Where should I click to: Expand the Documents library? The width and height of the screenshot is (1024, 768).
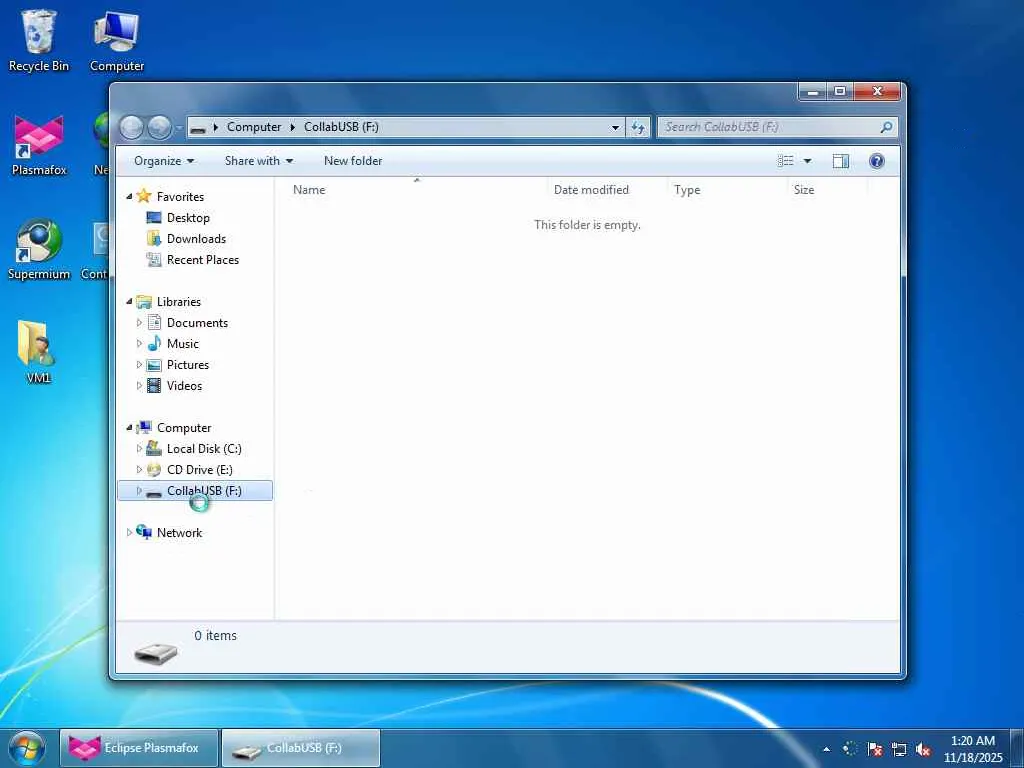[x=139, y=323]
